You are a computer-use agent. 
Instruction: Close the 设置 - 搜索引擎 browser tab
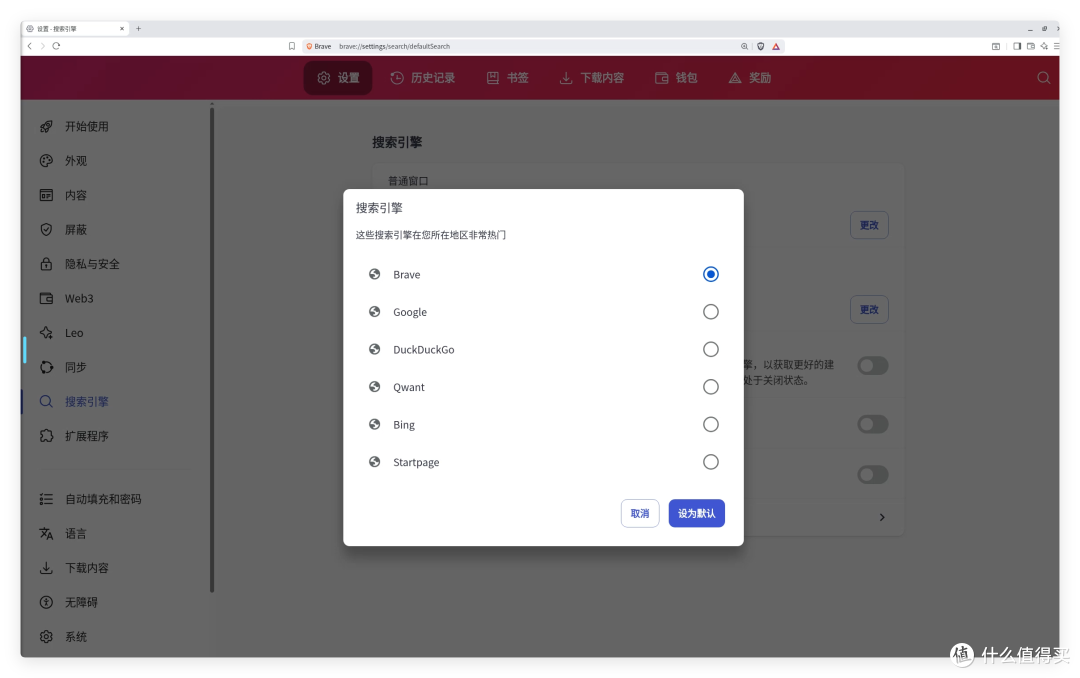122,28
